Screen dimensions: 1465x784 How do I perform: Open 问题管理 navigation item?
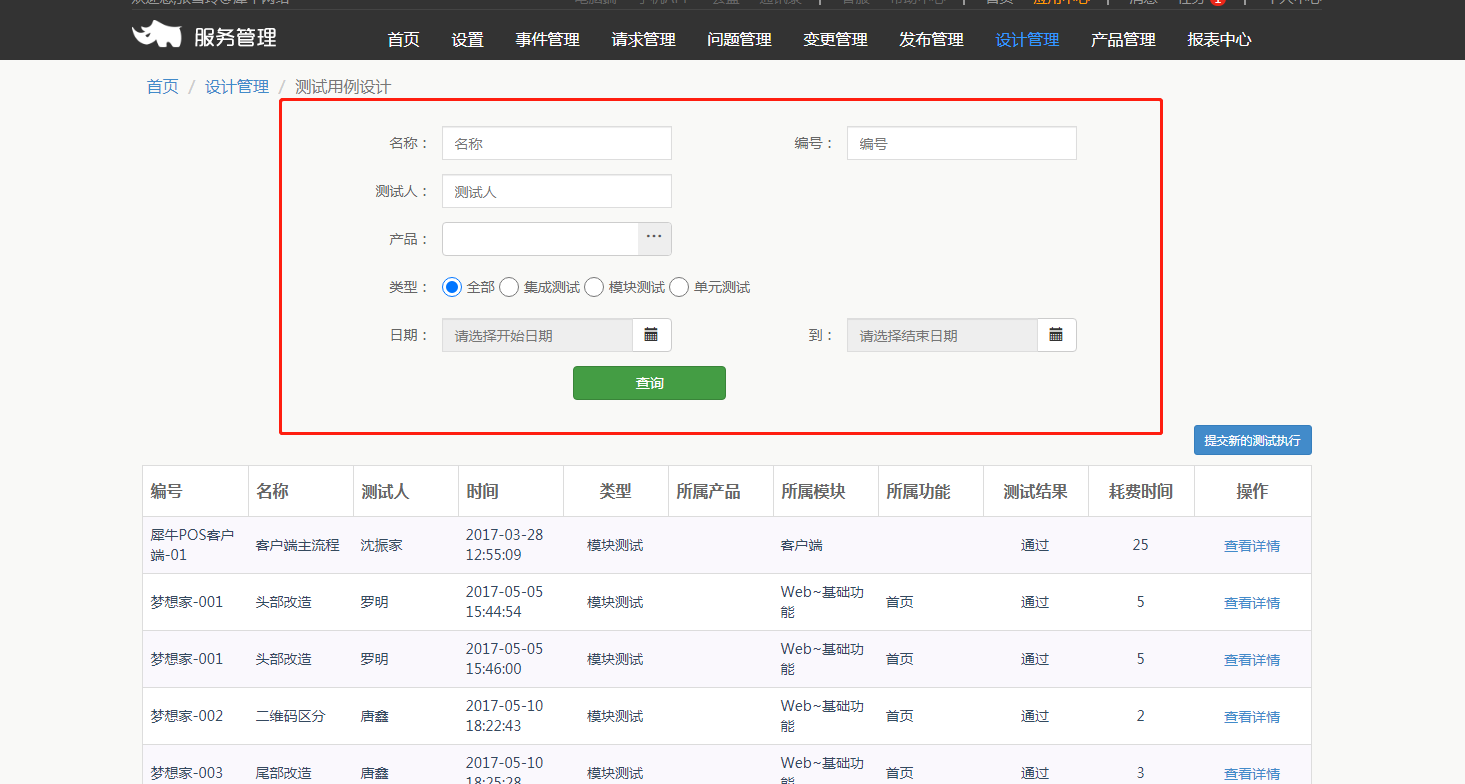[739, 40]
